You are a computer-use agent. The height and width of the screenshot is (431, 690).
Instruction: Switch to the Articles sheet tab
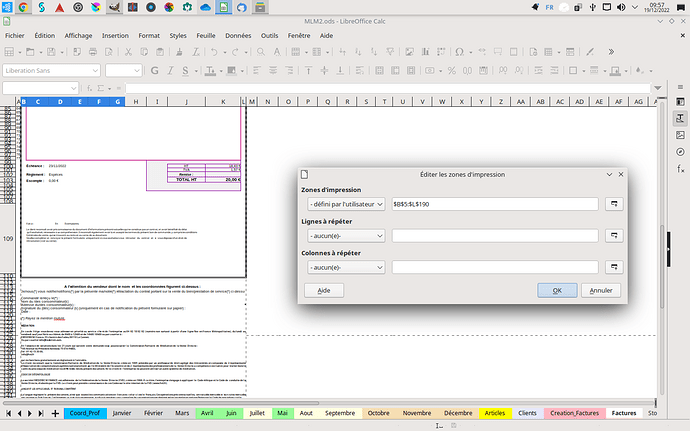(495, 413)
